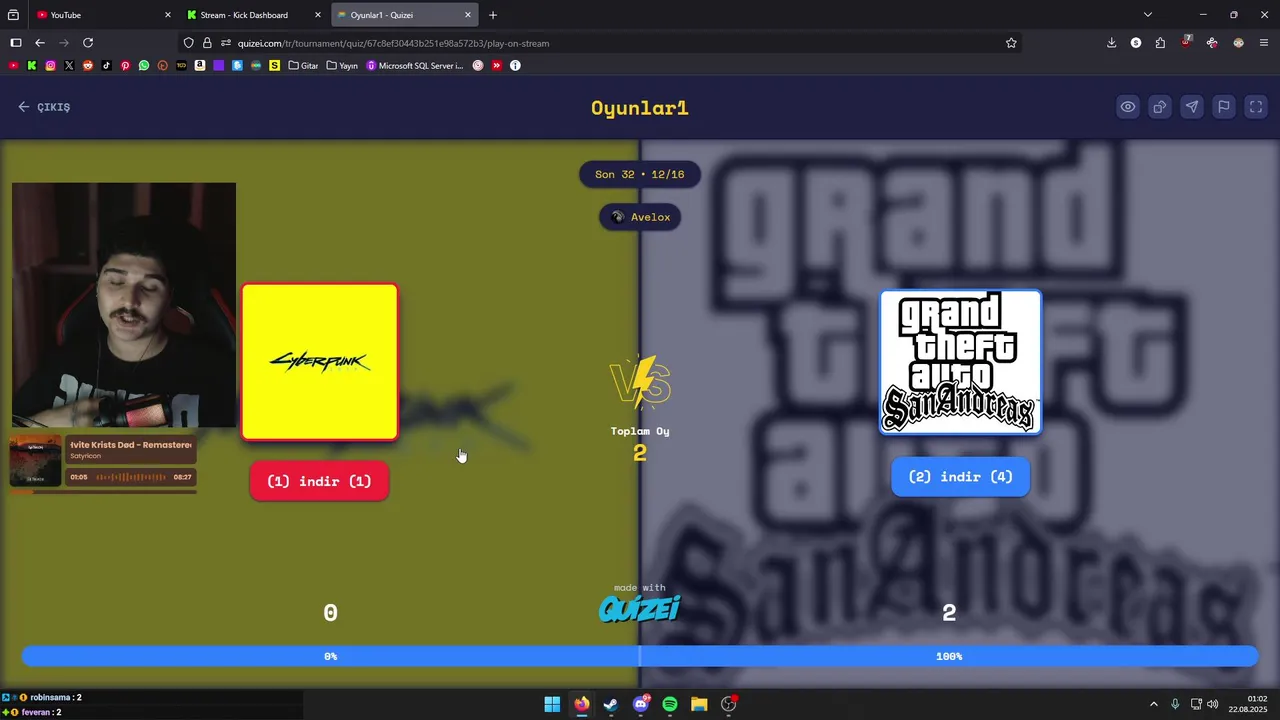Click the speaker volume tray icon
This screenshot has width=1280, height=720.
pos(1213,704)
